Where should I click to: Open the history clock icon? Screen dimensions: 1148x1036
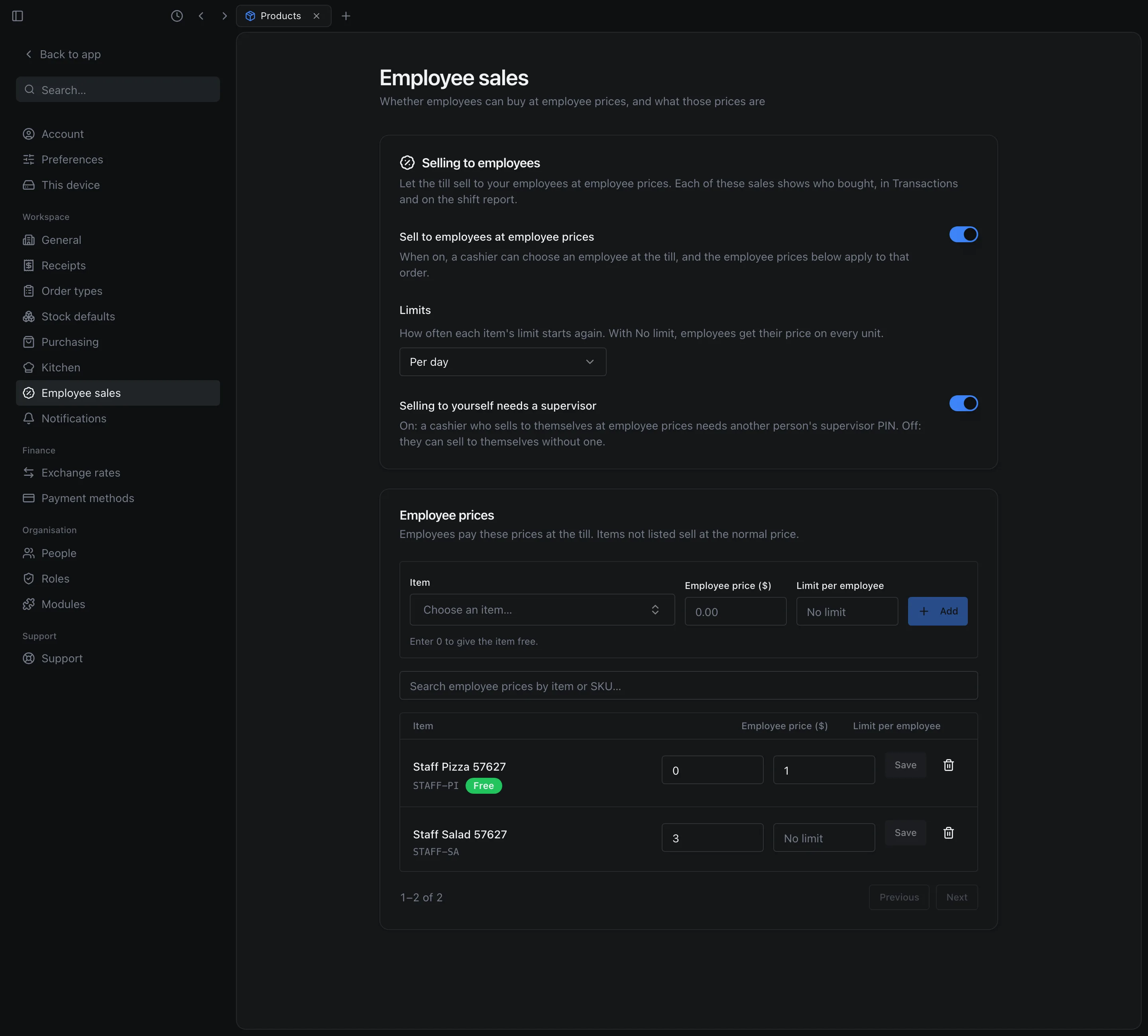point(177,16)
